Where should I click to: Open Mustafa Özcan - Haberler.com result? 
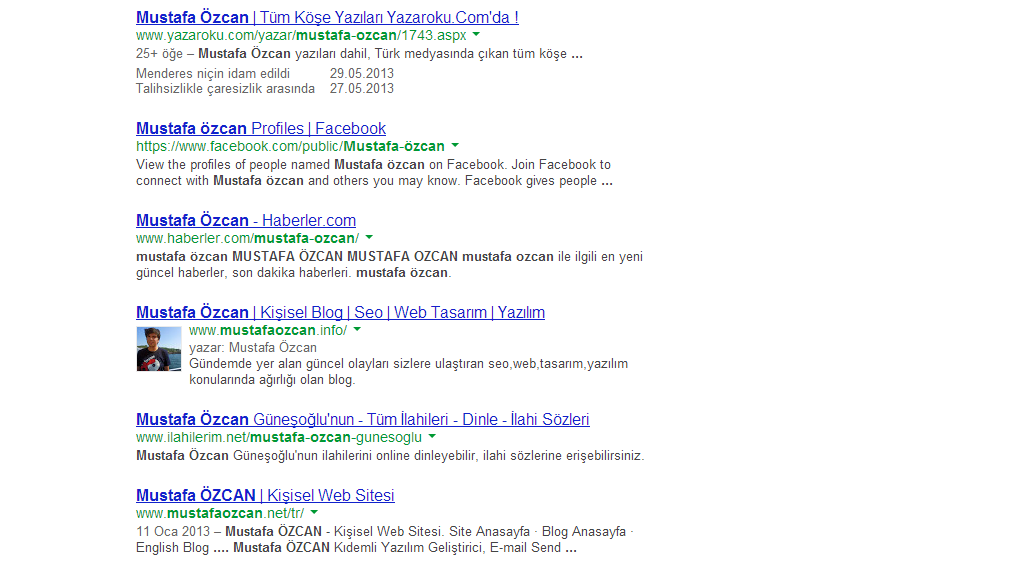[246, 221]
